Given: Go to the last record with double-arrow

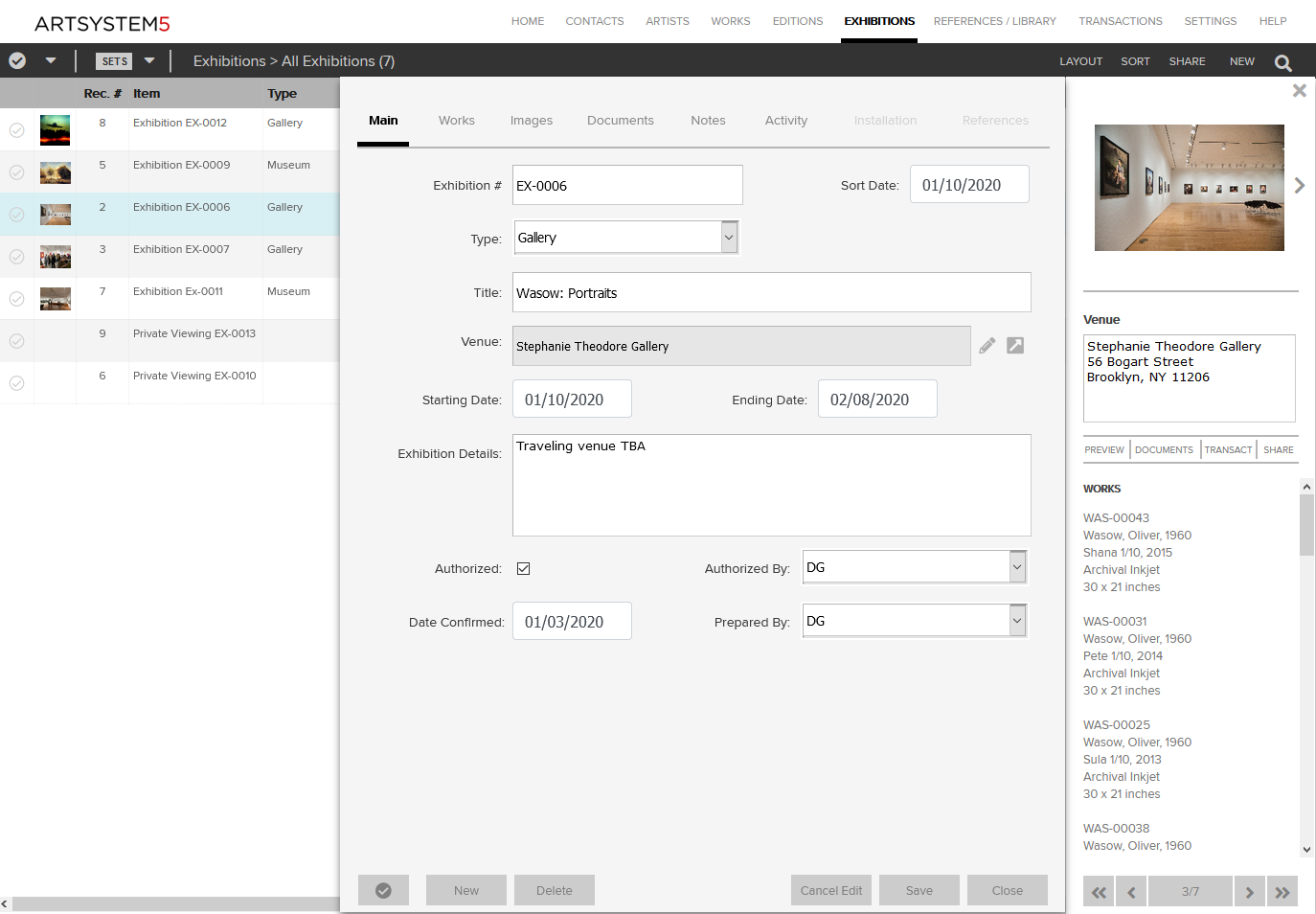Looking at the screenshot, I should click(1282, 892).
